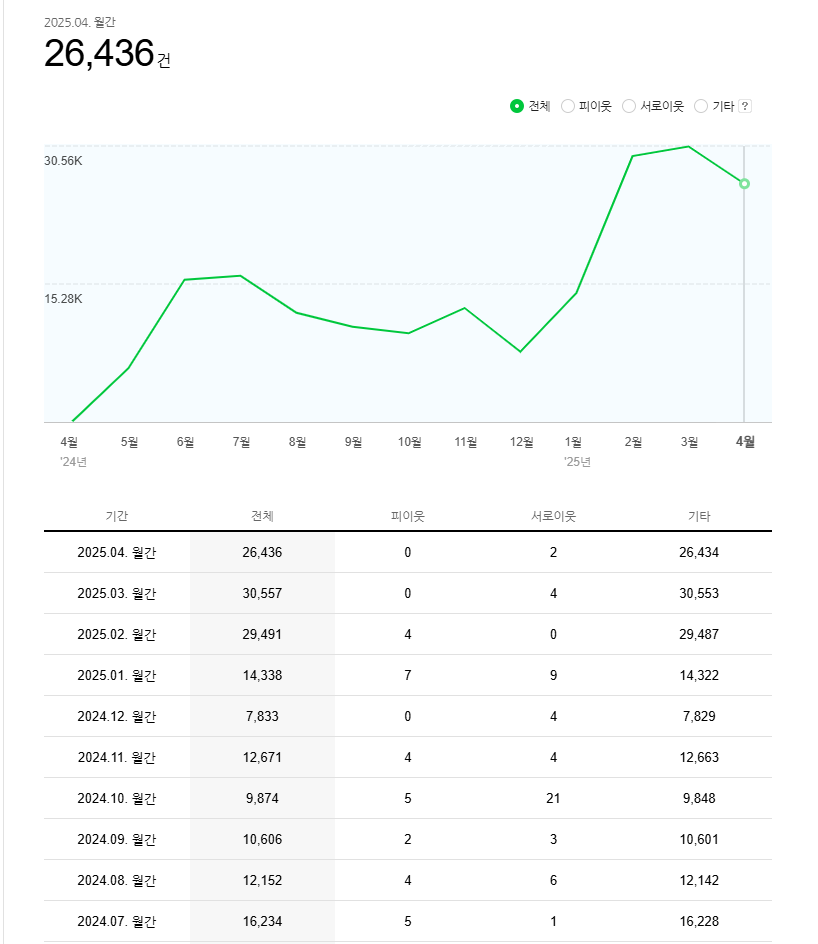This screenshot has height=944, width=818.
Task: Click the 15.28K y-axis label
Action: [63, 299]
